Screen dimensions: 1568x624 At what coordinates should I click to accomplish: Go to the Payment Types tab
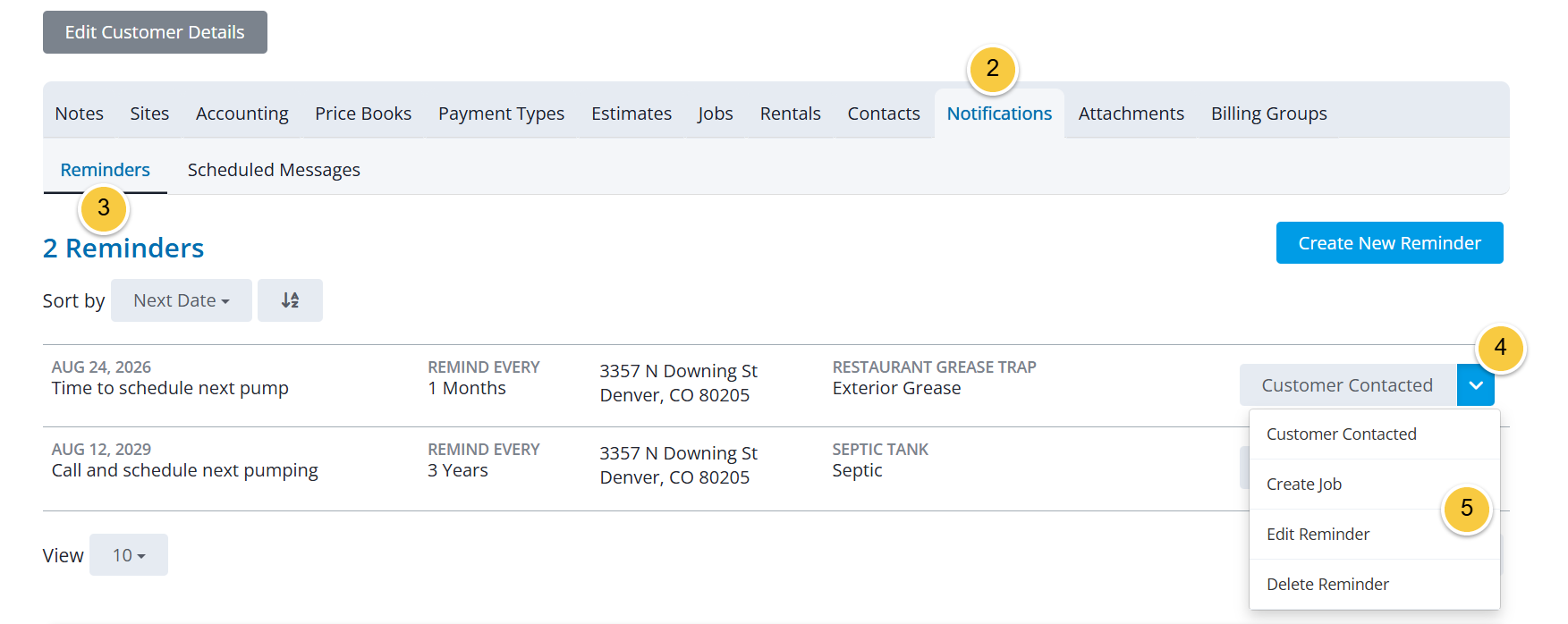(x=501, y=114)
